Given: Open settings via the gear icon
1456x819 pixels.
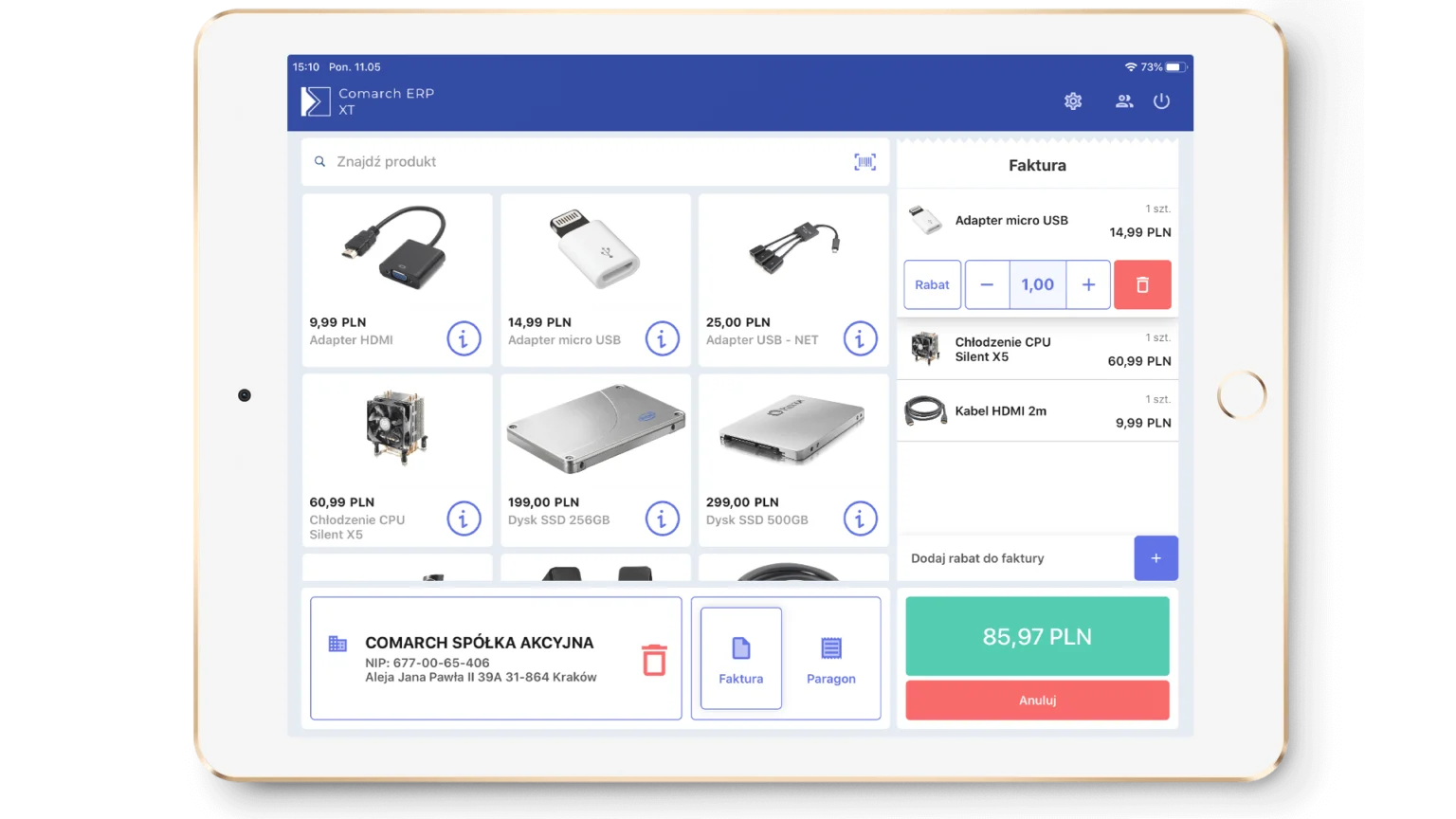Looking at the screenshot, I should coord(1072,100).
